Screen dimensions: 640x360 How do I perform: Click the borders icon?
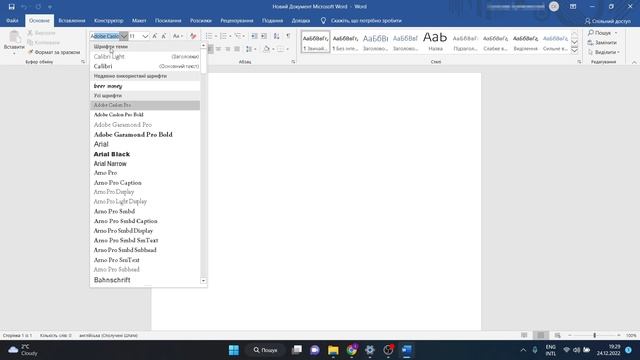(280, 49)
